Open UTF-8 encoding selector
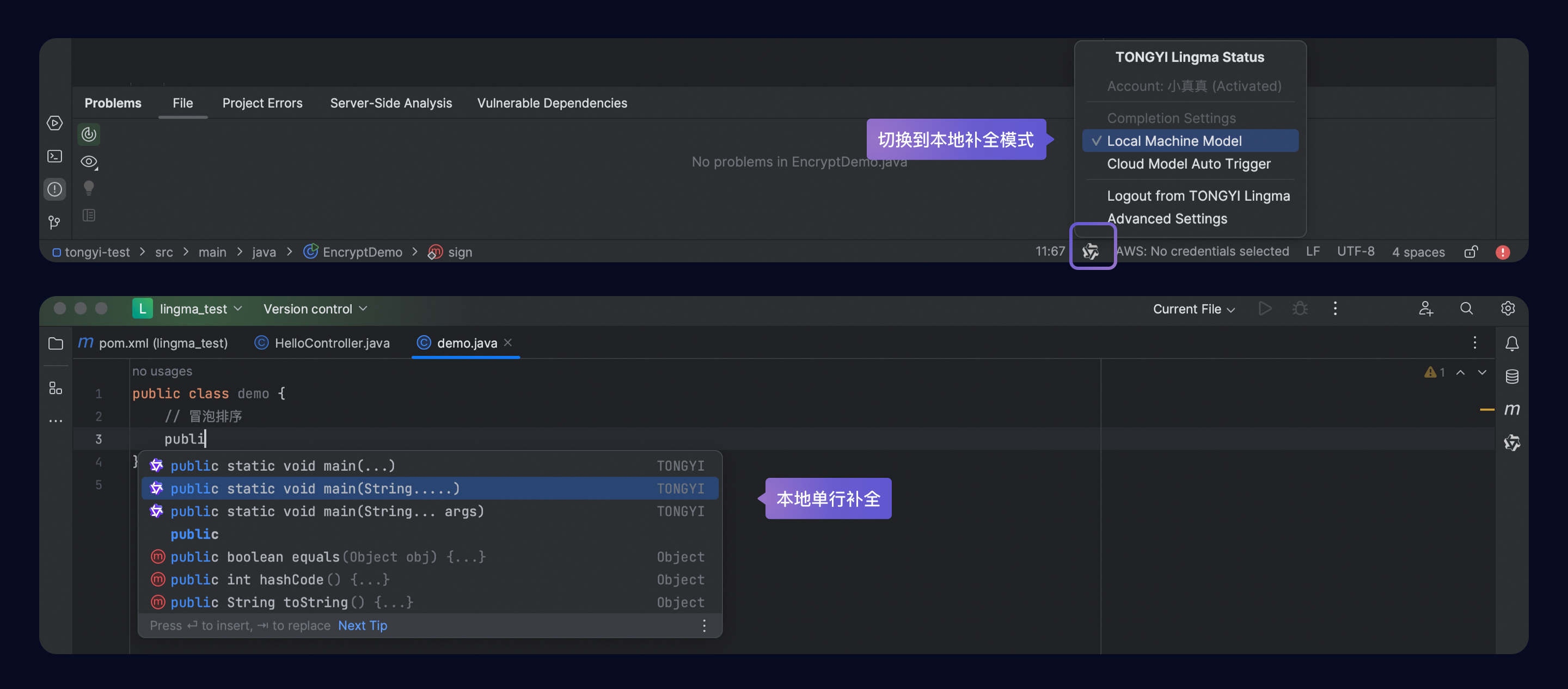This screenshot has height=689, width=1568. tap(1356, 251)
